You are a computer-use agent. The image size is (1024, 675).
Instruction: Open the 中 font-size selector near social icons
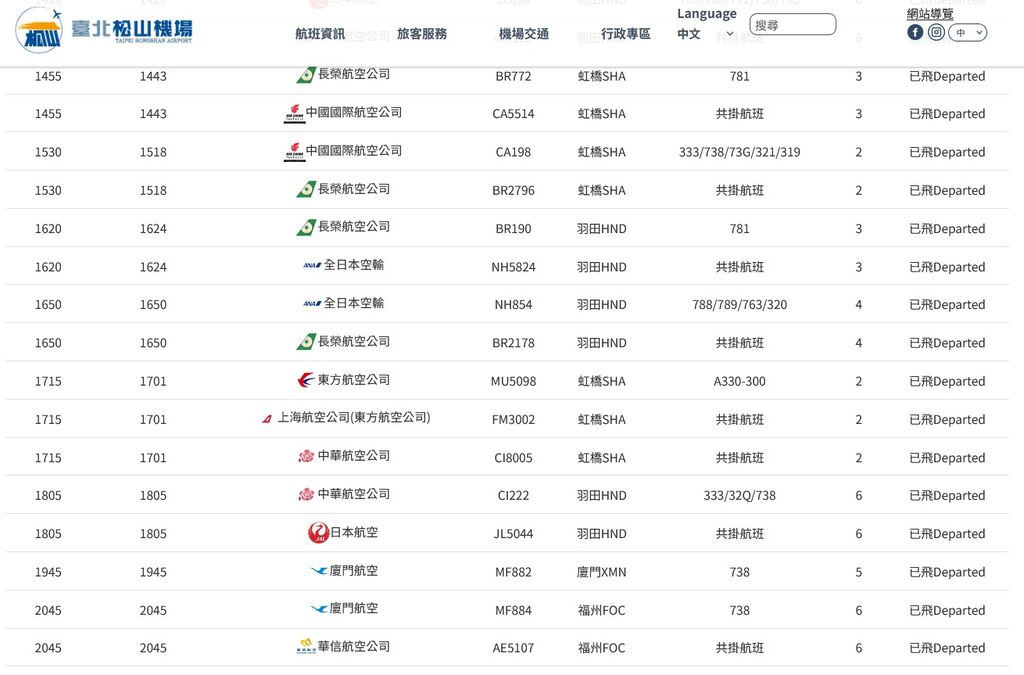(967, 33)
